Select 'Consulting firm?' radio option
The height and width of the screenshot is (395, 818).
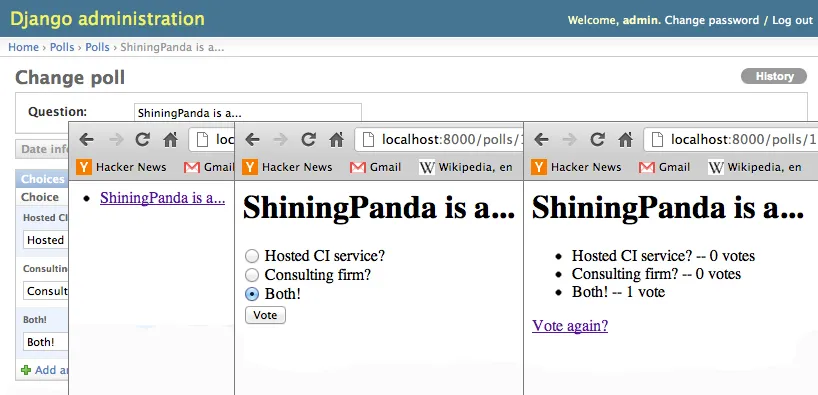[x=252, y=275]
